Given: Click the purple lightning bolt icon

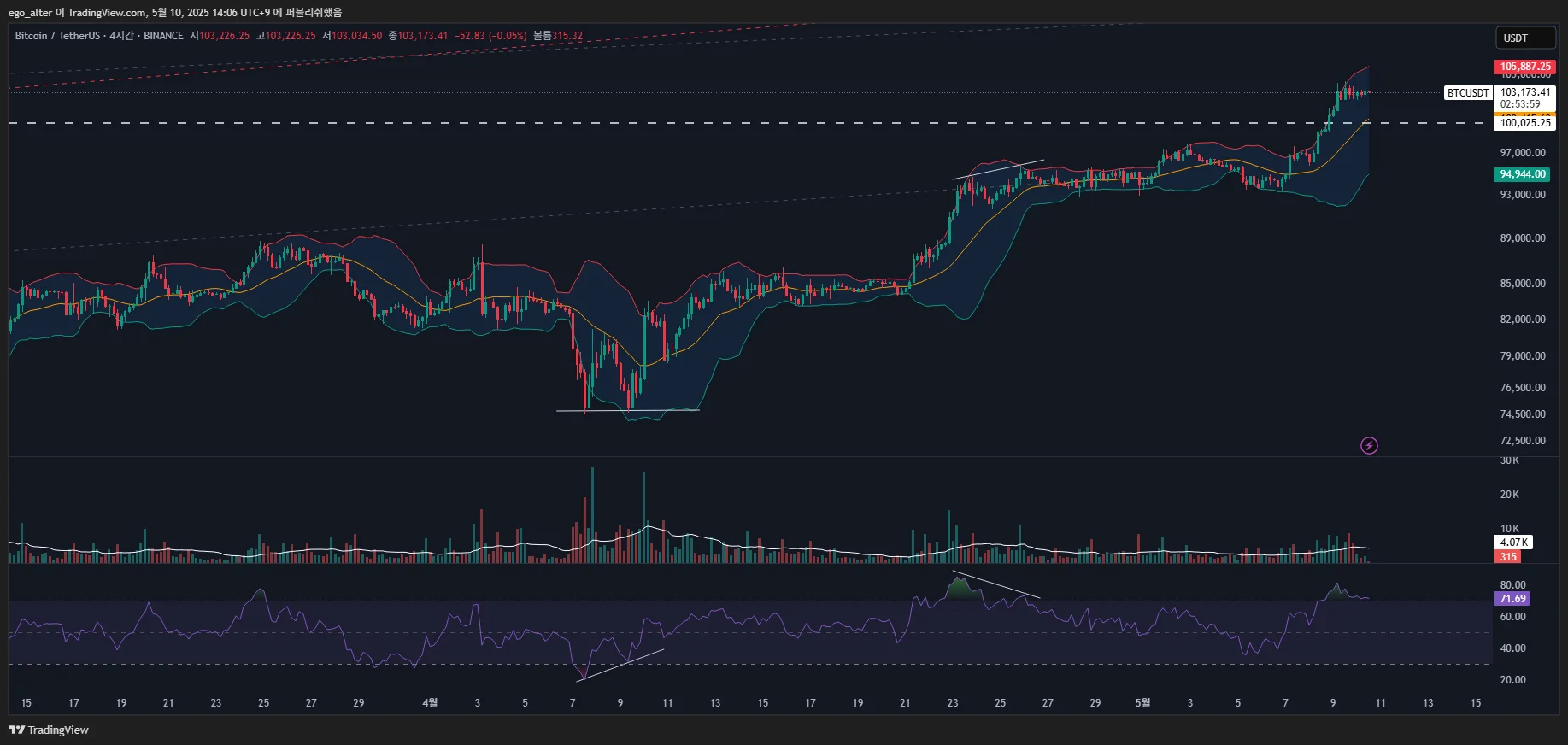Looking at the screenshot, I should 1369,445.
